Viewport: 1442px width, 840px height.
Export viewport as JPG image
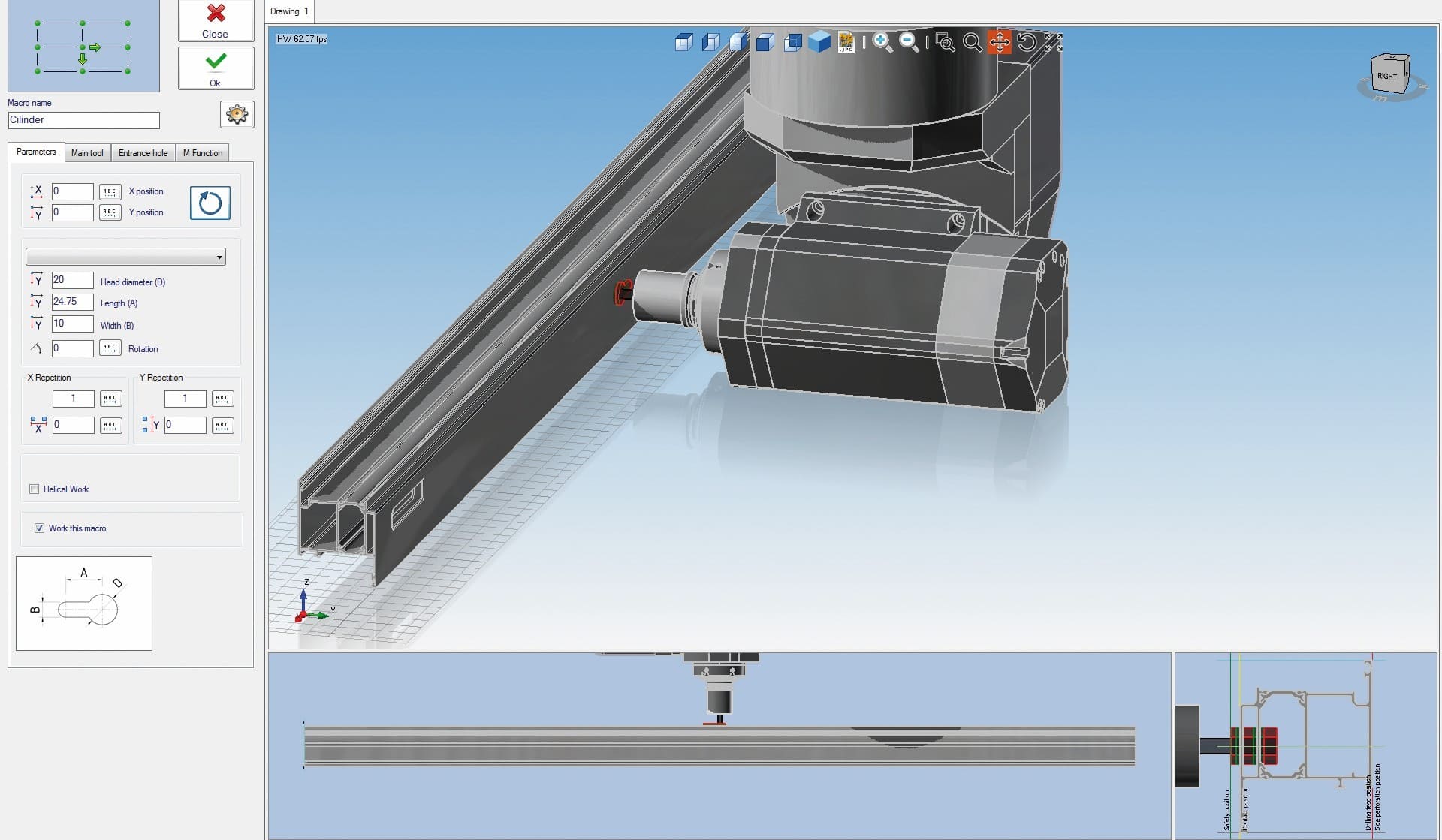click(846, 42)
